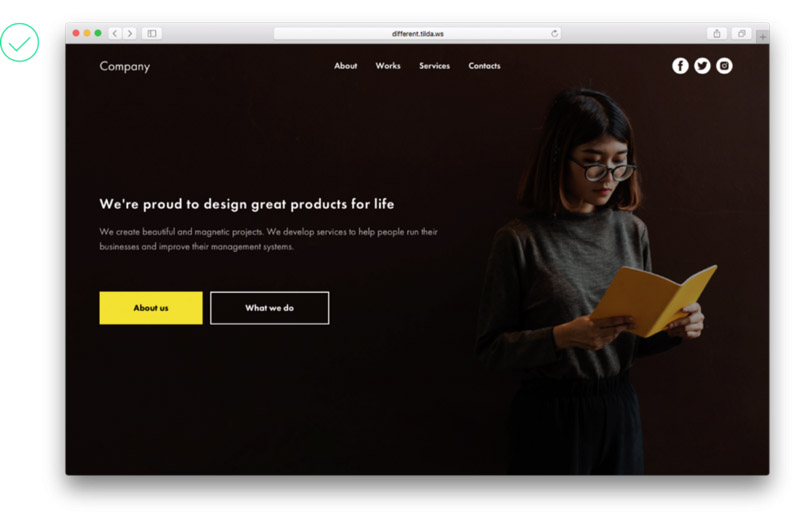
Task: Click the address bar showing different.tilda.ws
Action: 417,34
